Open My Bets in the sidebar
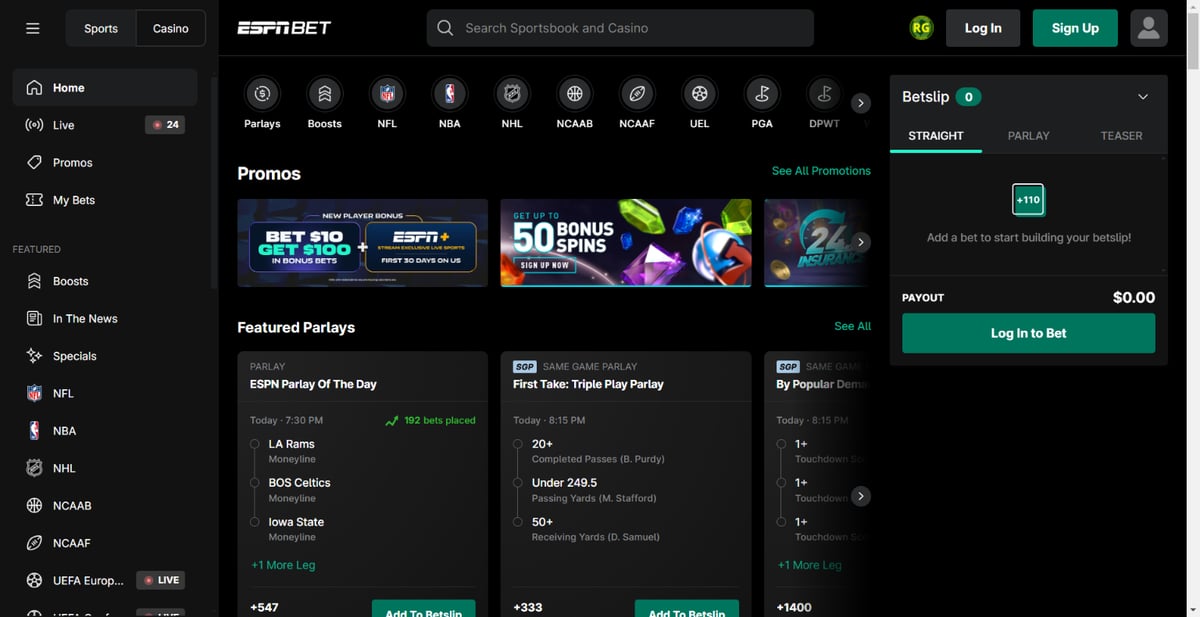The height and width of the screenshot is (617, 1200). coord(105,200)
